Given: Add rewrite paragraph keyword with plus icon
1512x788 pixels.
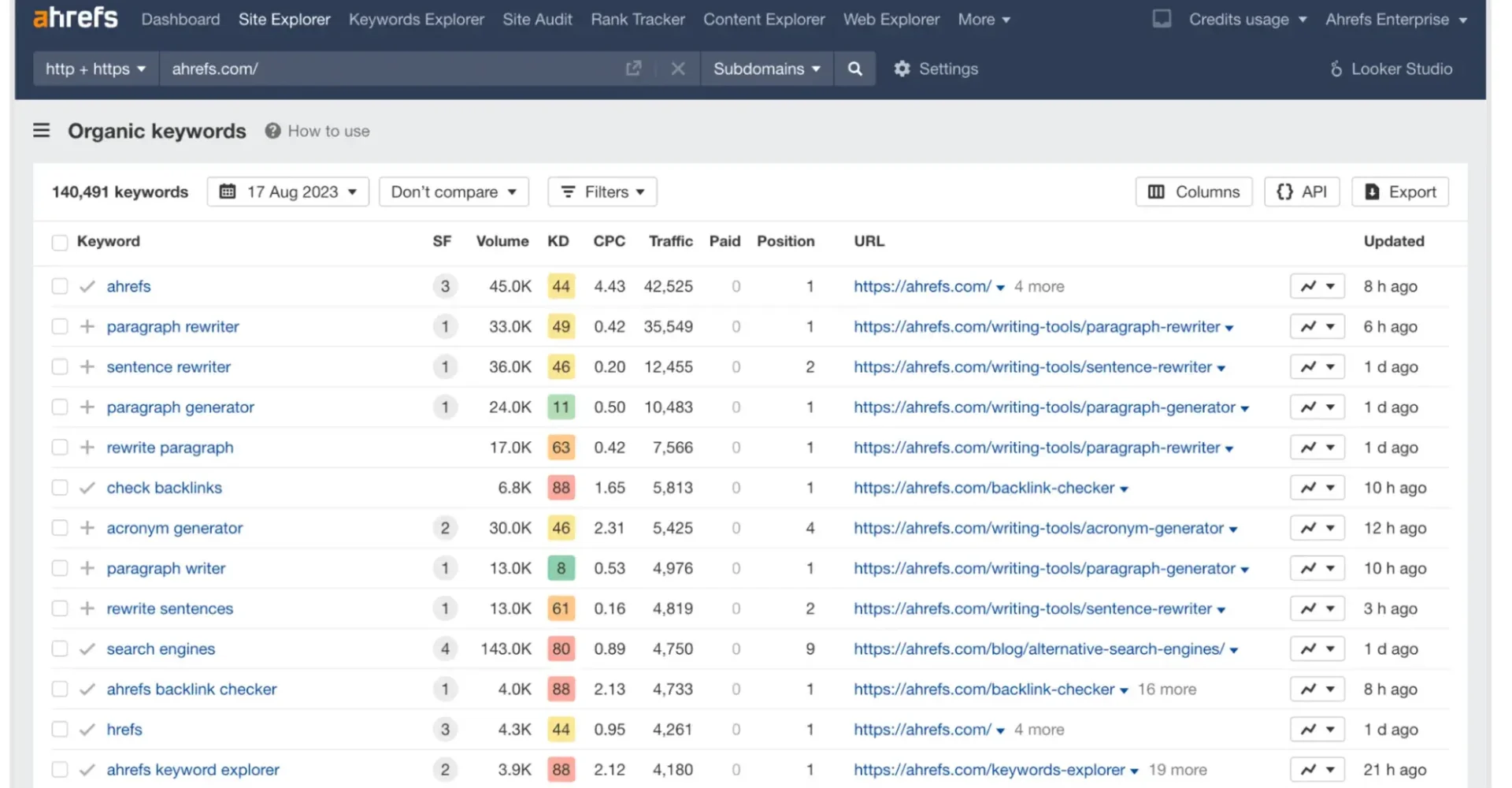Looking at the screenshot, I should point(87,447).
